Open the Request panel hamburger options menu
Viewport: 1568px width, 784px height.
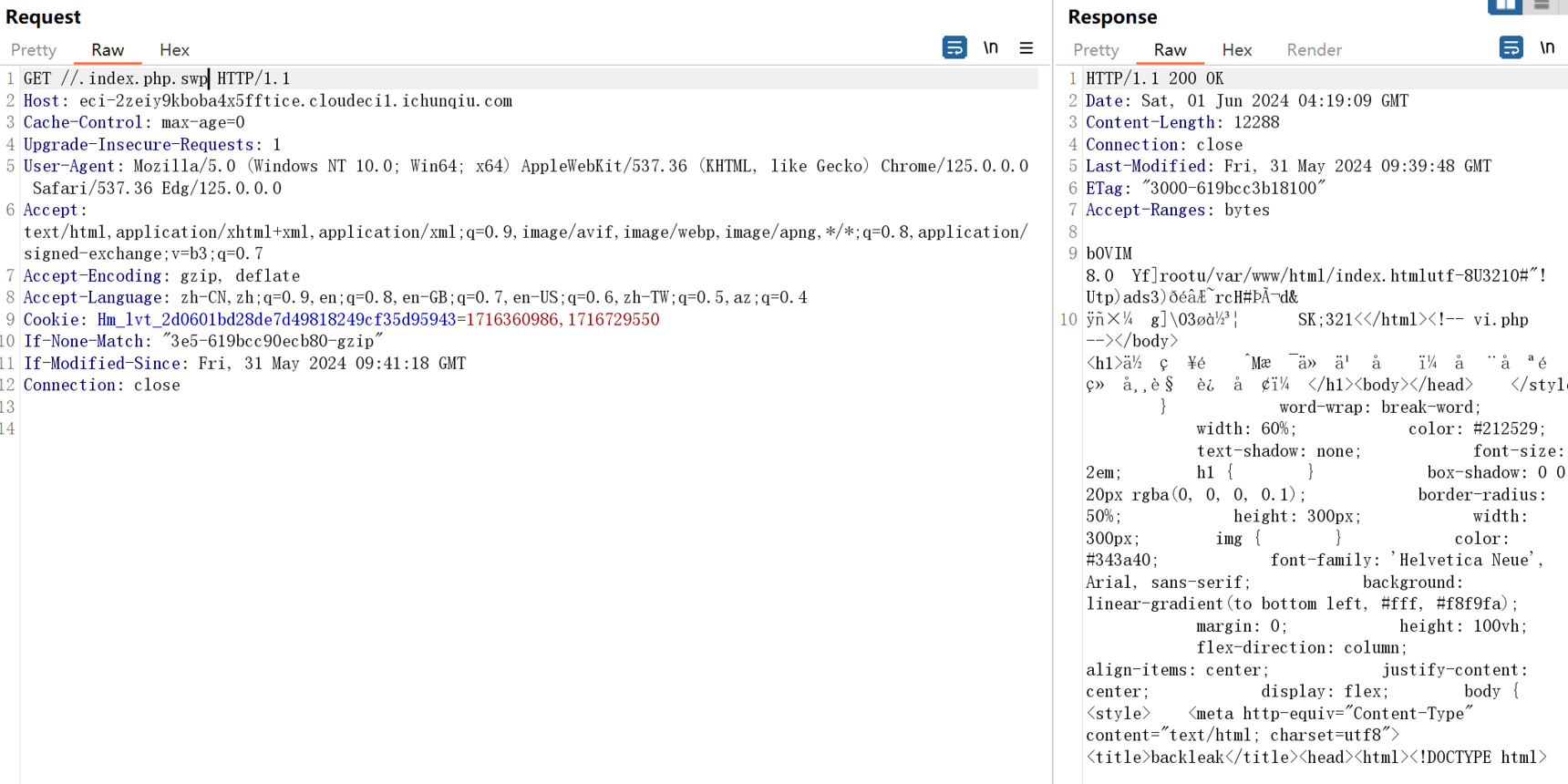[x=1026, y=47]
